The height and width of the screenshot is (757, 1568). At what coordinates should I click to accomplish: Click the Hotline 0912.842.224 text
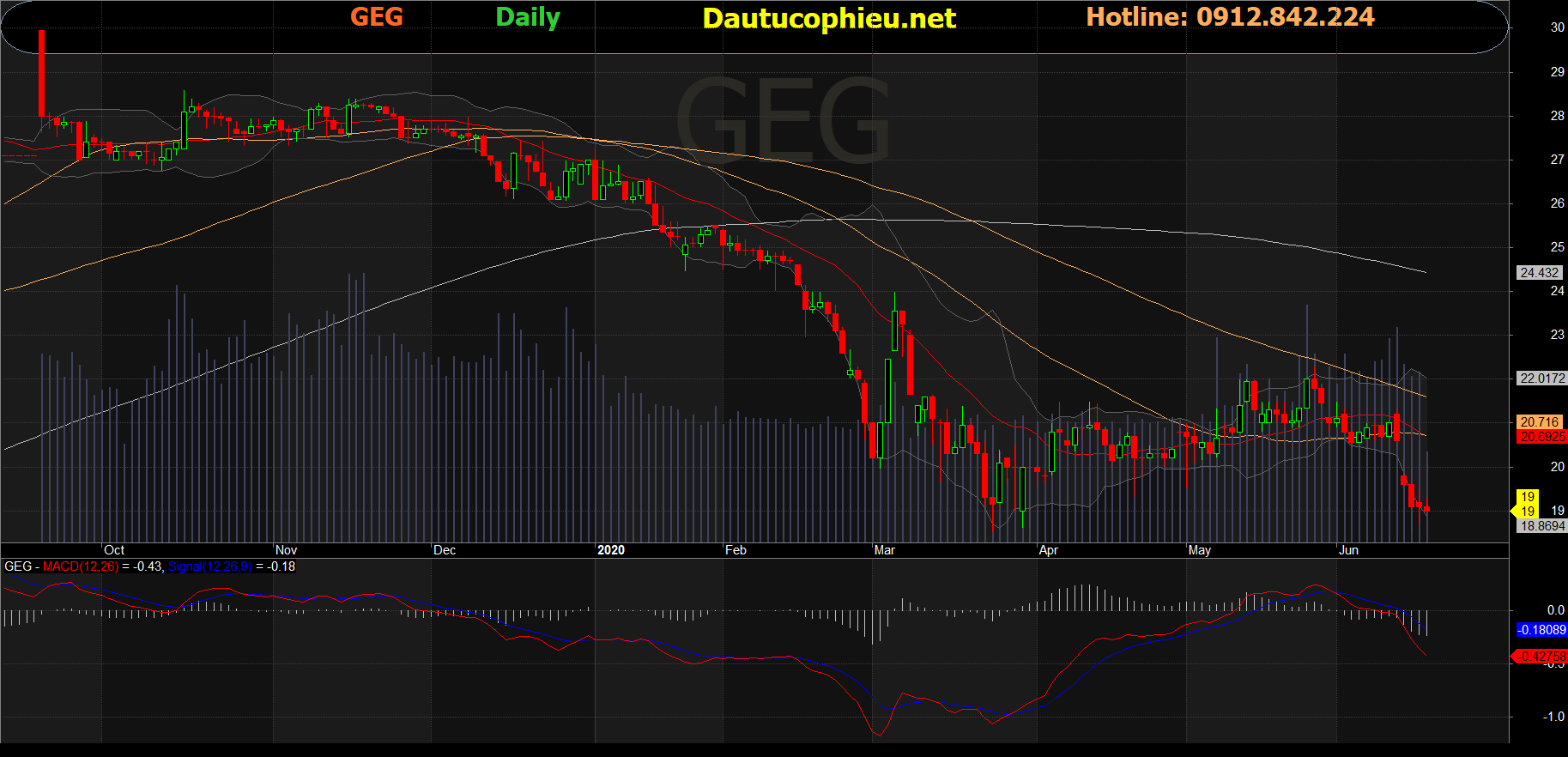1230,17
